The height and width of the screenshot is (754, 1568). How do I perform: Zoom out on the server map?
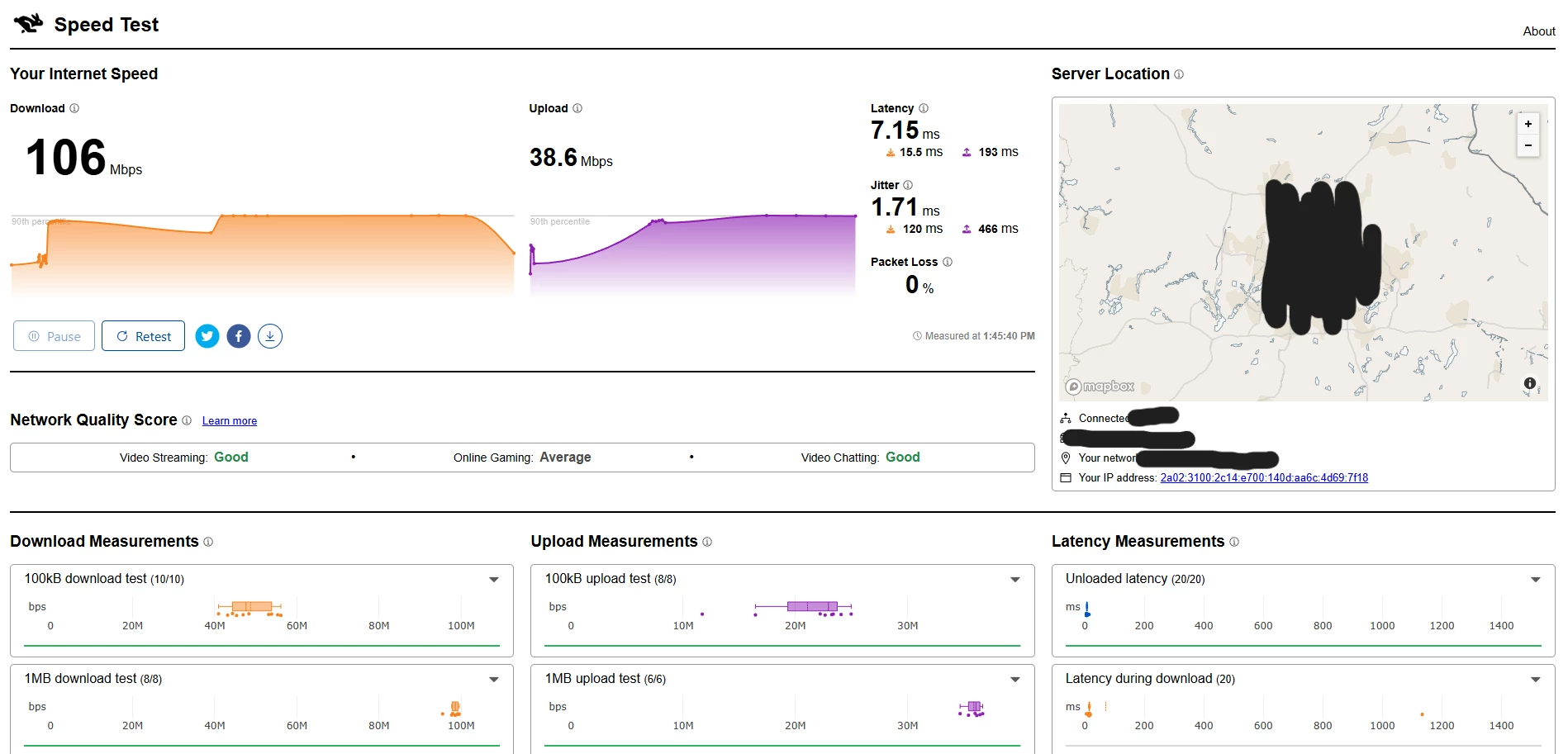[x=1528, y=145]
